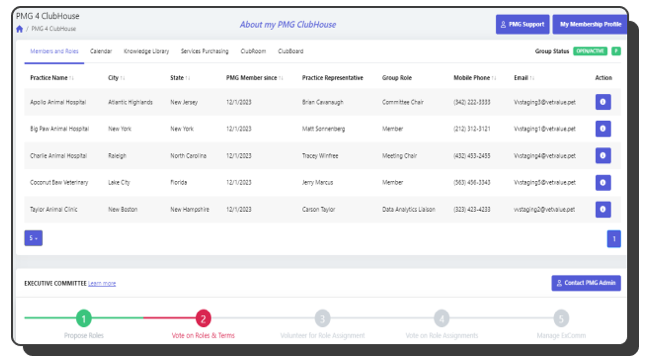The height and width of the screenshot is (362, 649).
Task: Click PMG 4 ClubHouse breadcrumb link
Action: tap(54, 29)
